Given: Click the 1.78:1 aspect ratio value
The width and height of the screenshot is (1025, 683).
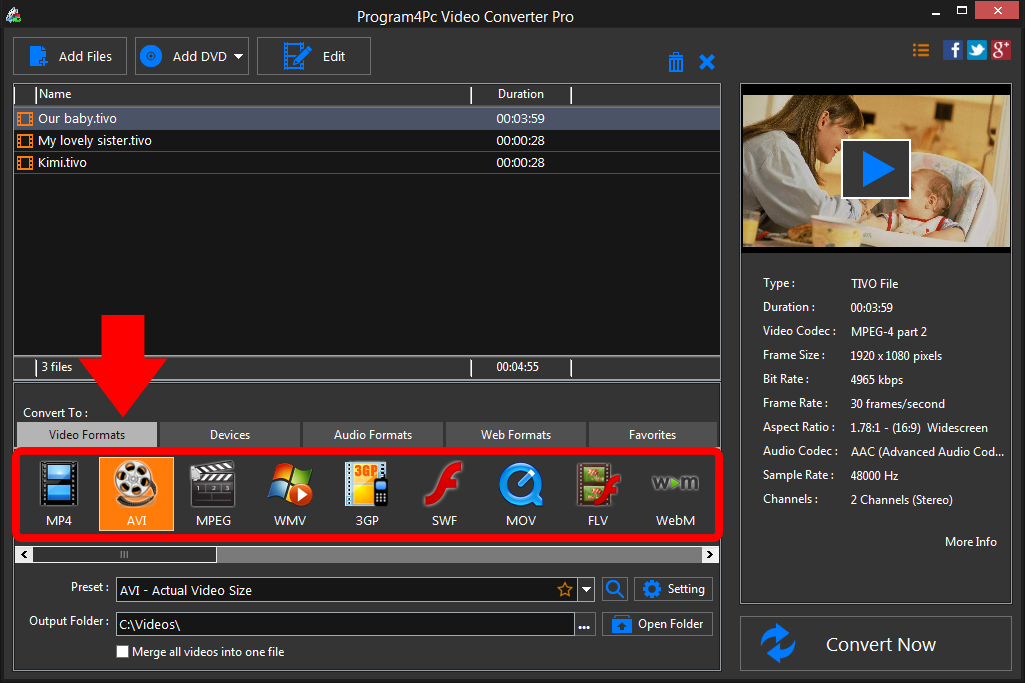Looking at the screenshot, I should pos(919,428).
